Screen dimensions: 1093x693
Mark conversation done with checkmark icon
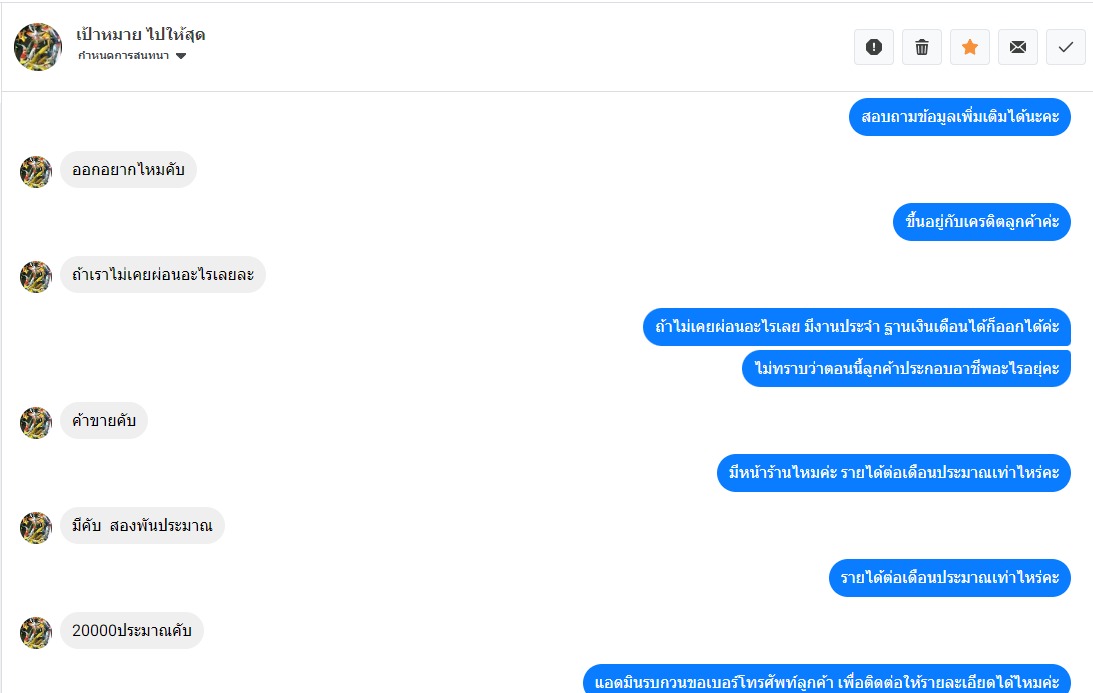tap(1066, 47)
